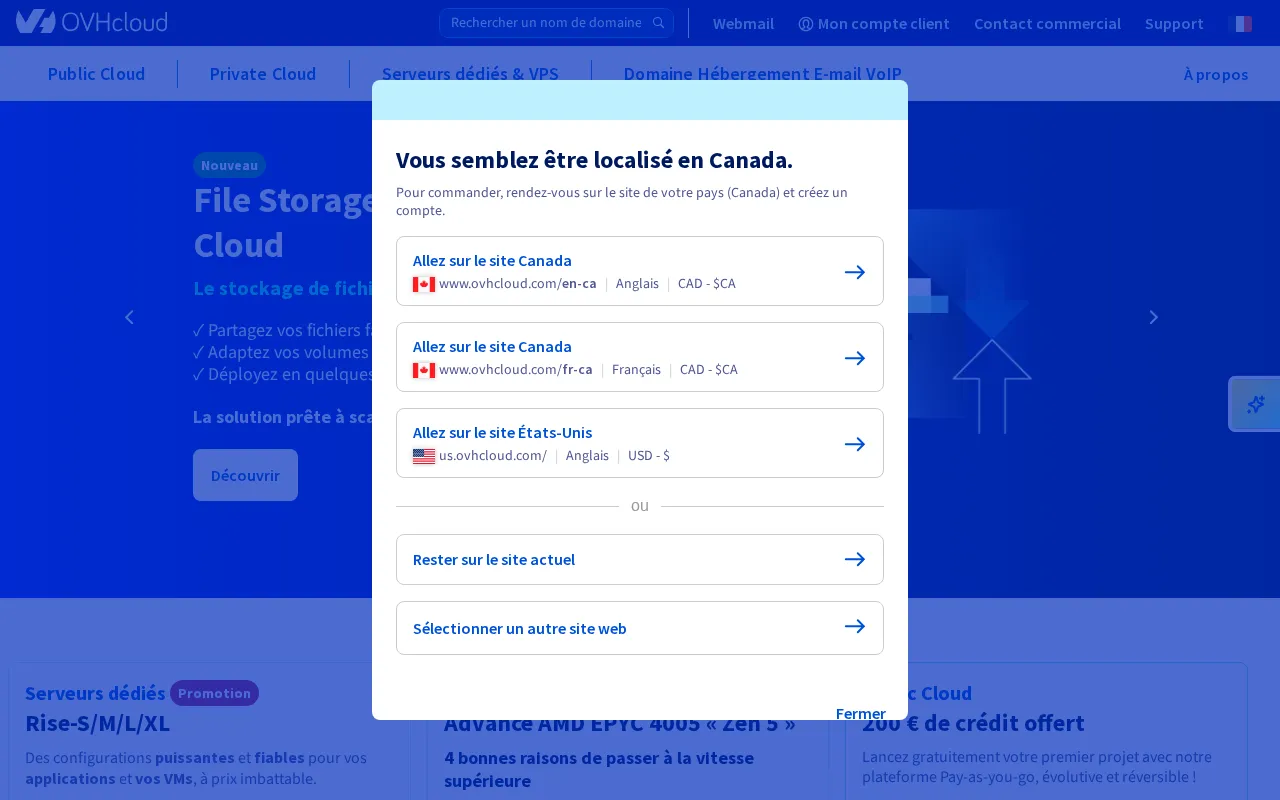
Task: Open the Serveurs dédiés & VPS menu
Action: tap(470, 74)
